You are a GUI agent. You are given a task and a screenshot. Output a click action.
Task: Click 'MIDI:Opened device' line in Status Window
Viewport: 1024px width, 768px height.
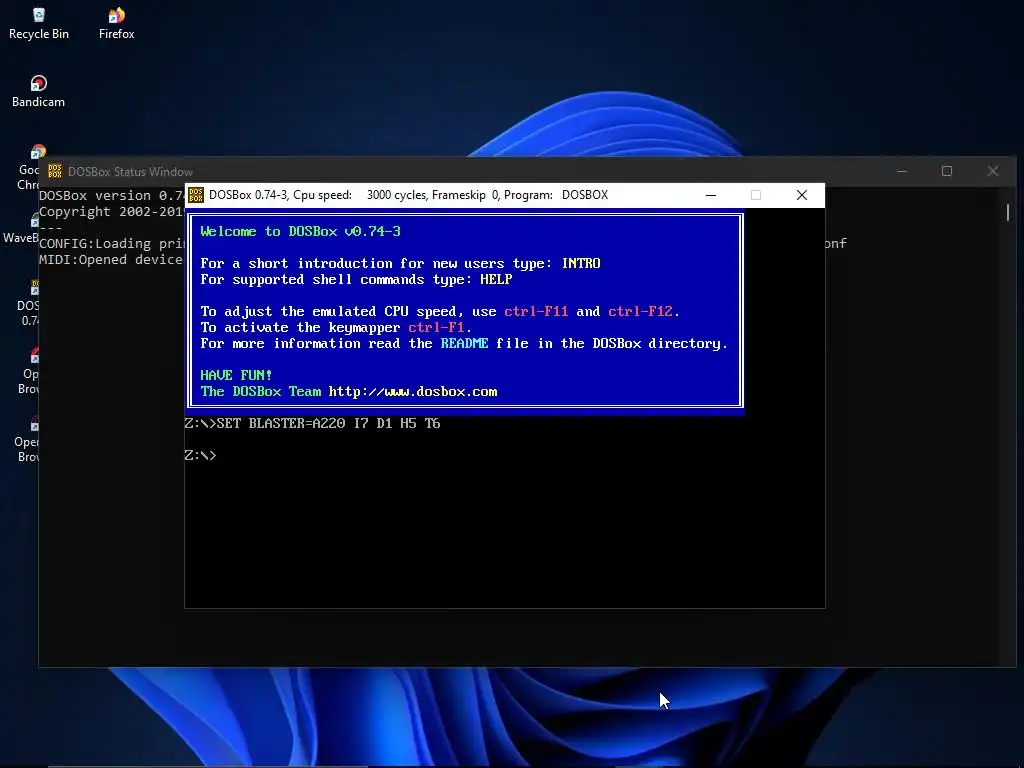111,259
